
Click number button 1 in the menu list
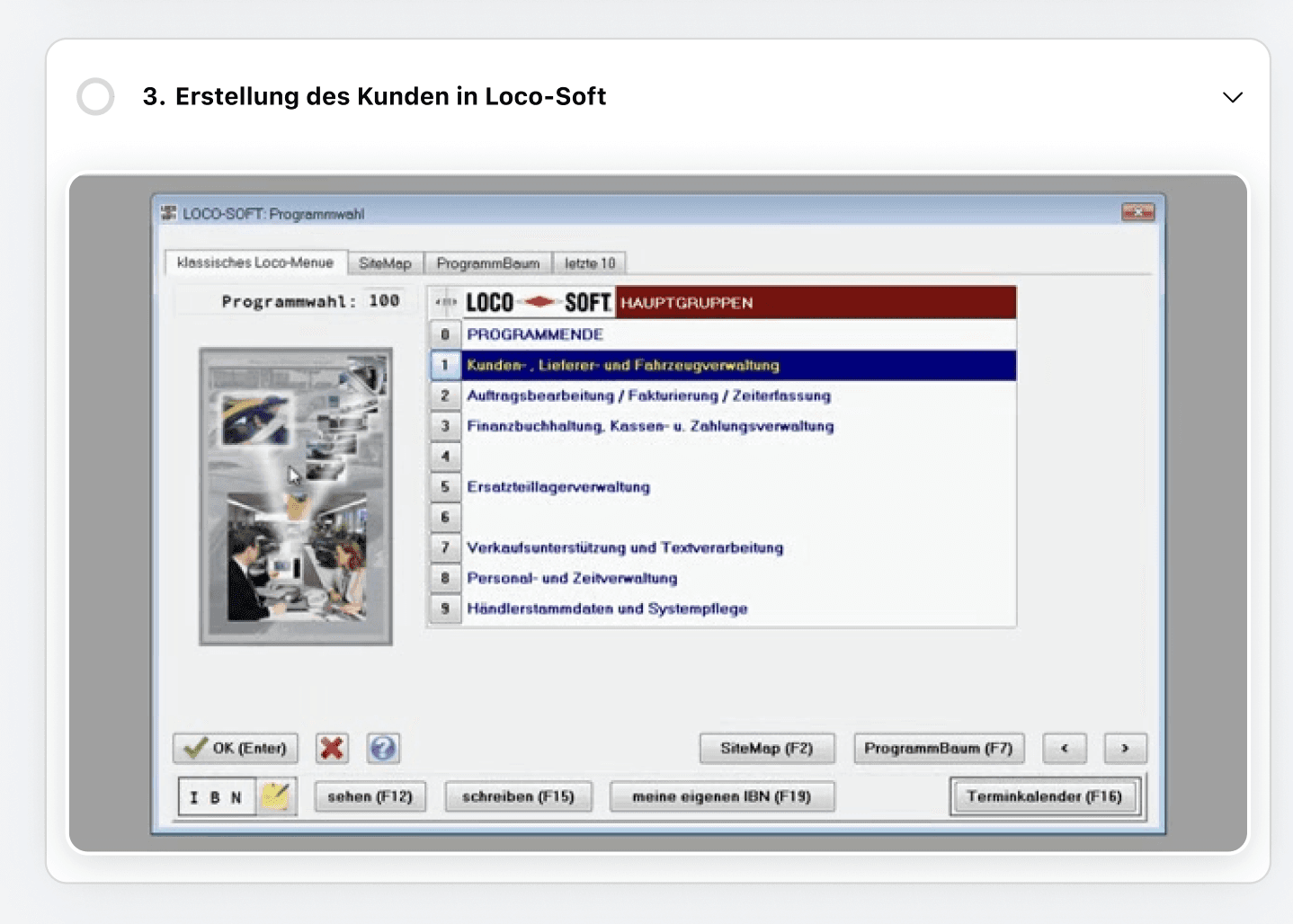445,365
